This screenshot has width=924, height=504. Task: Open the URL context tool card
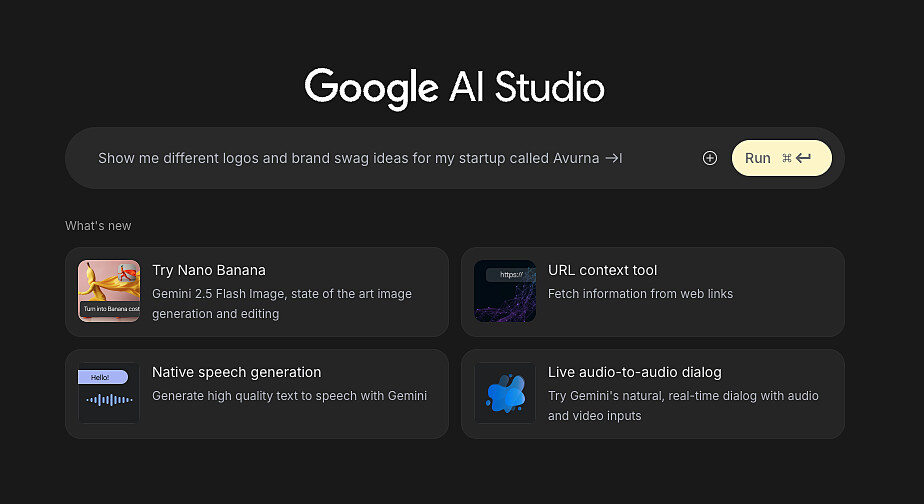pos(652,292)
